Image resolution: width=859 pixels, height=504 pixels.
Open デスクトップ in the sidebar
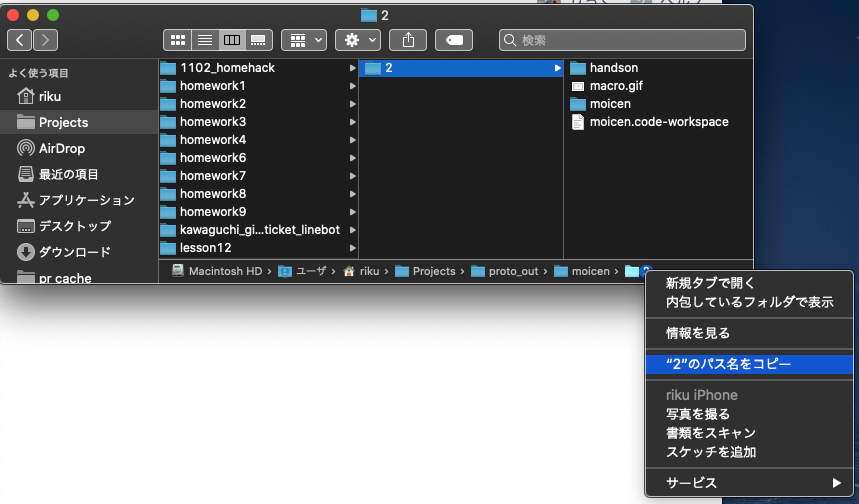(x=79, y=226)
